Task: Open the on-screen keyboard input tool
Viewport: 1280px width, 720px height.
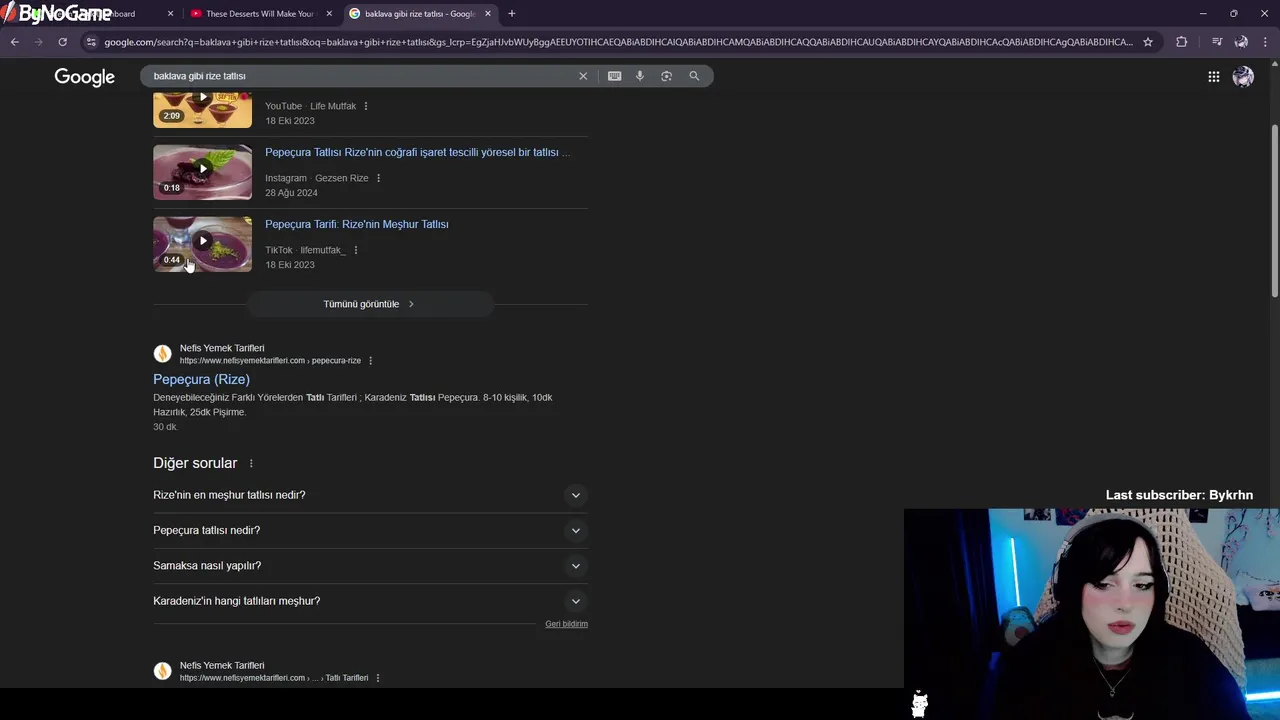Action: pos(615,76)
